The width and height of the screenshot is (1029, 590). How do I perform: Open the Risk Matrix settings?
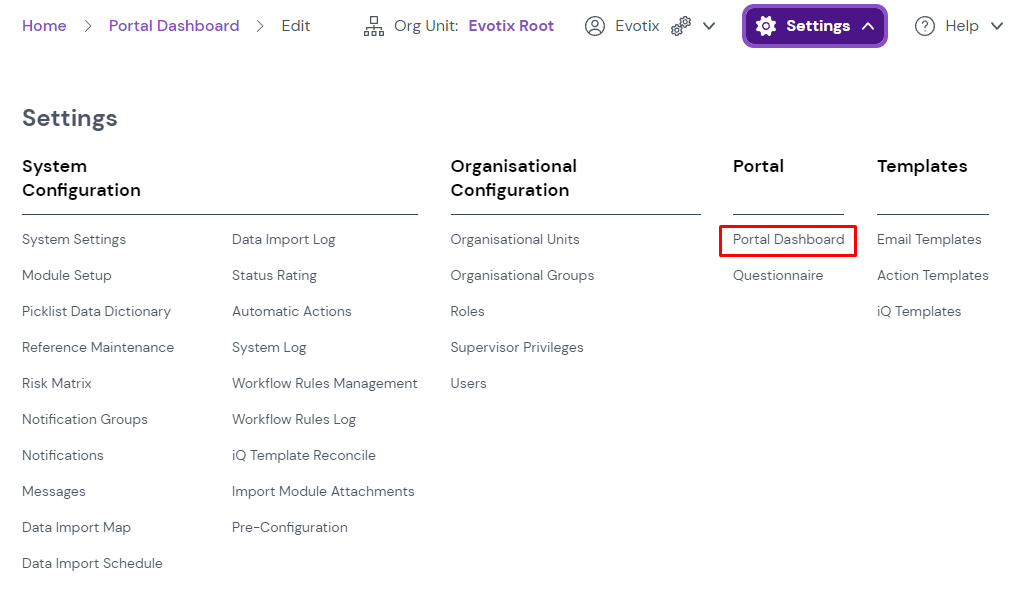pyautogui.click(x=57, y=384)
